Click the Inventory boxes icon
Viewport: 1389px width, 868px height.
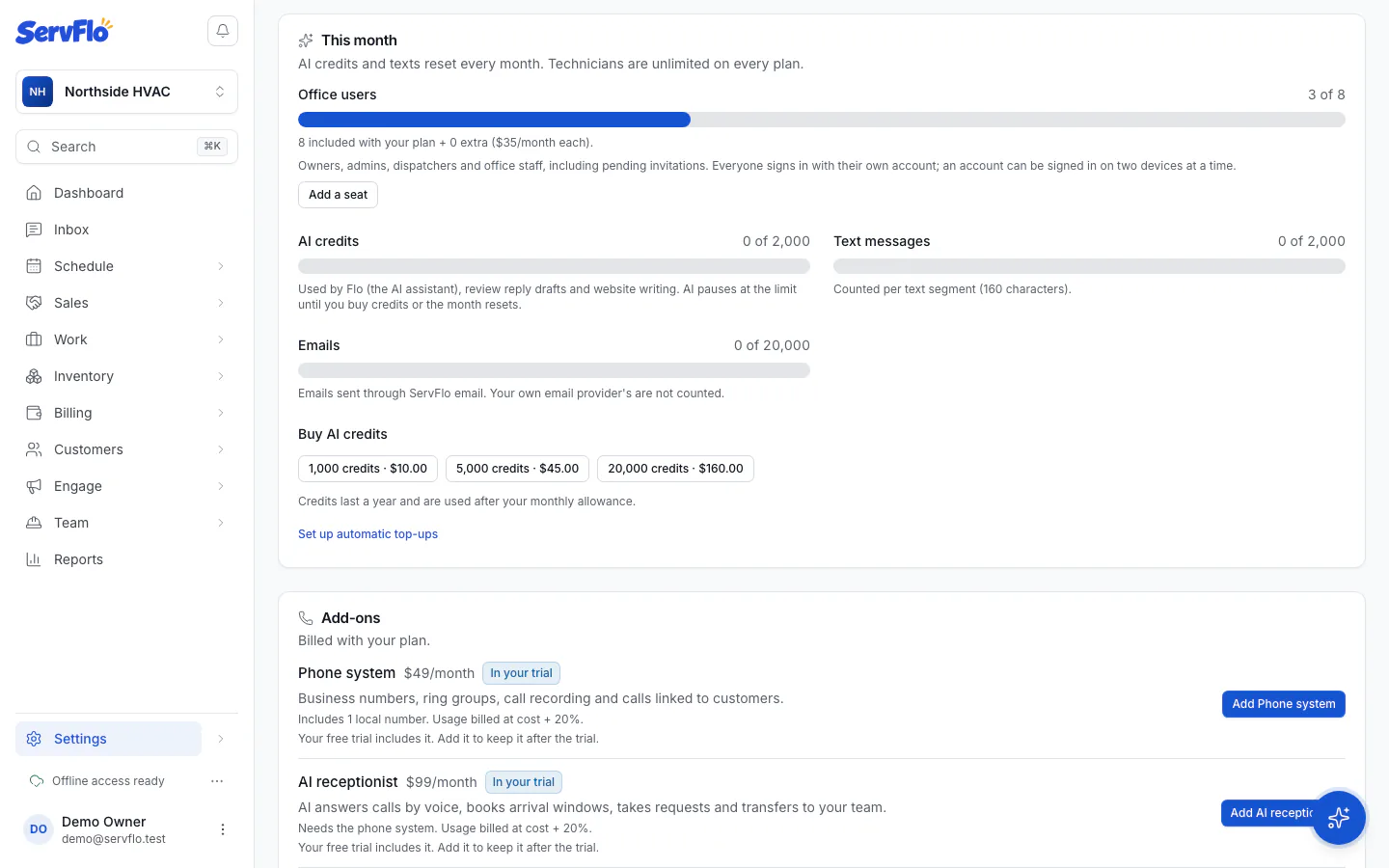(34, 376)
